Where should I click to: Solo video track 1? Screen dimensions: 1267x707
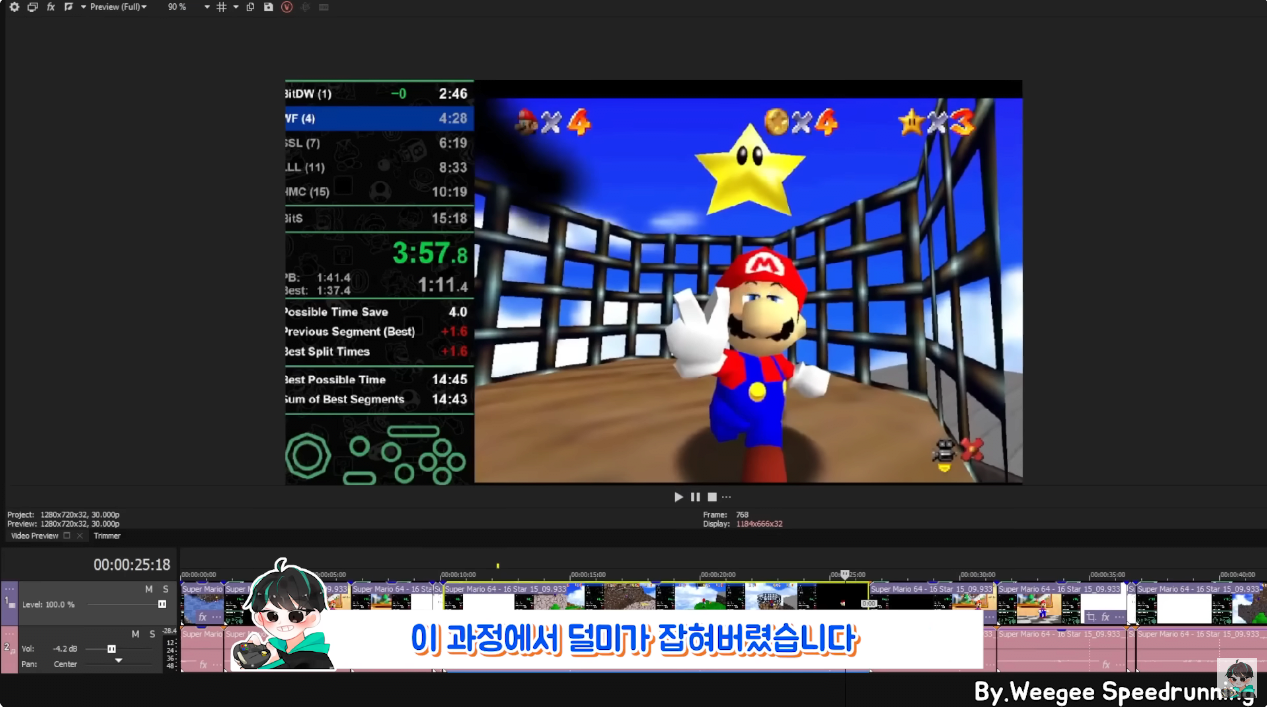166,589
